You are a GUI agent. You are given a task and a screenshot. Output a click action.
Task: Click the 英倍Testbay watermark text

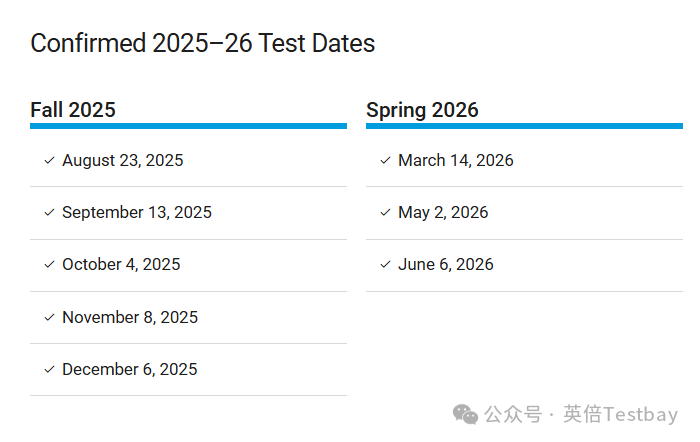coord(621,415)
